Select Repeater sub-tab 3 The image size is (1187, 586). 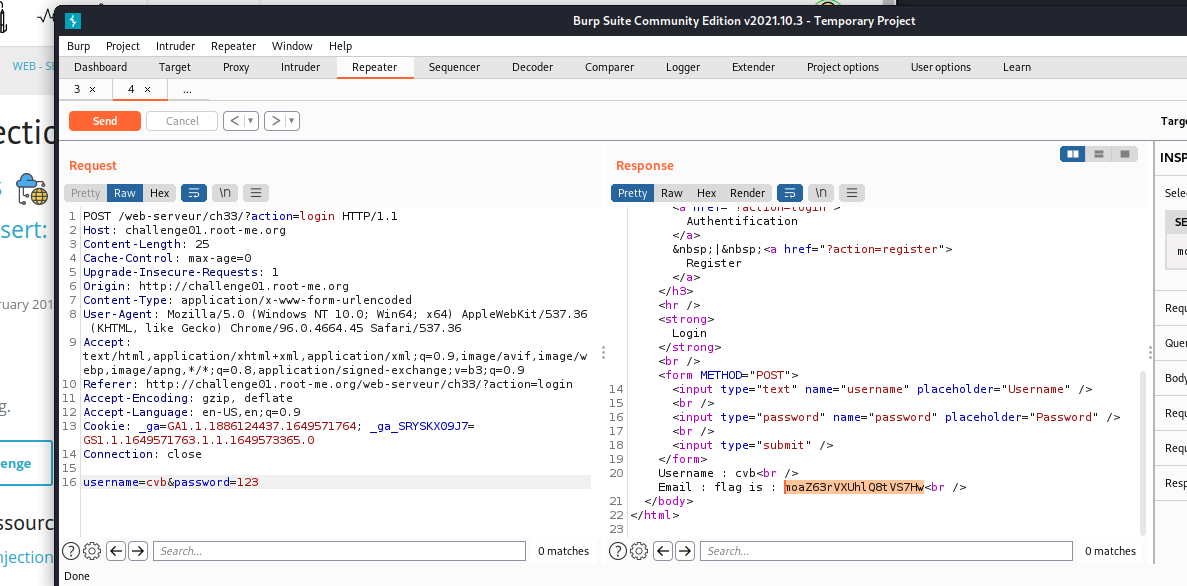coord(76,89)
